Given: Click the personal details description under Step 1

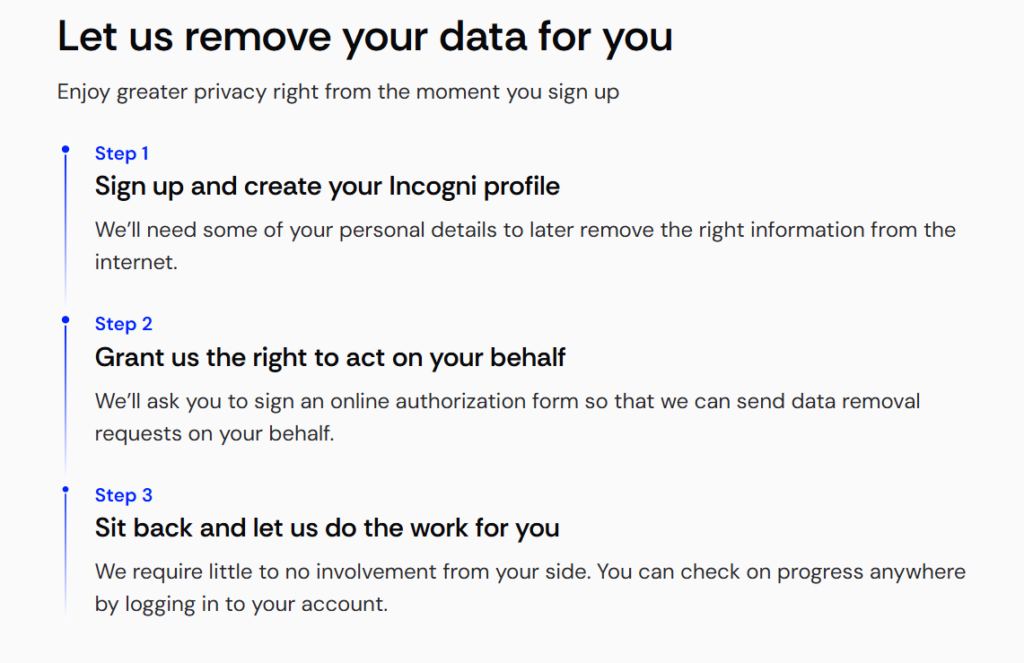Looking at the screenshot, I should coord(525,246).
